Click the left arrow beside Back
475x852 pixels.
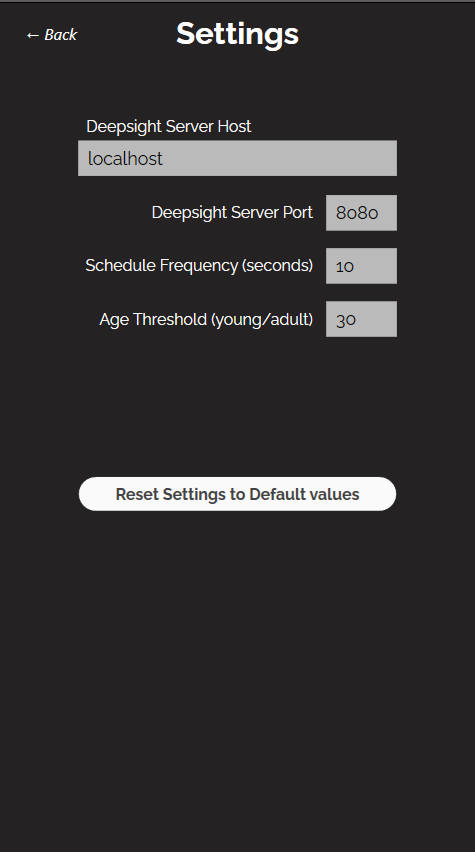33,36
